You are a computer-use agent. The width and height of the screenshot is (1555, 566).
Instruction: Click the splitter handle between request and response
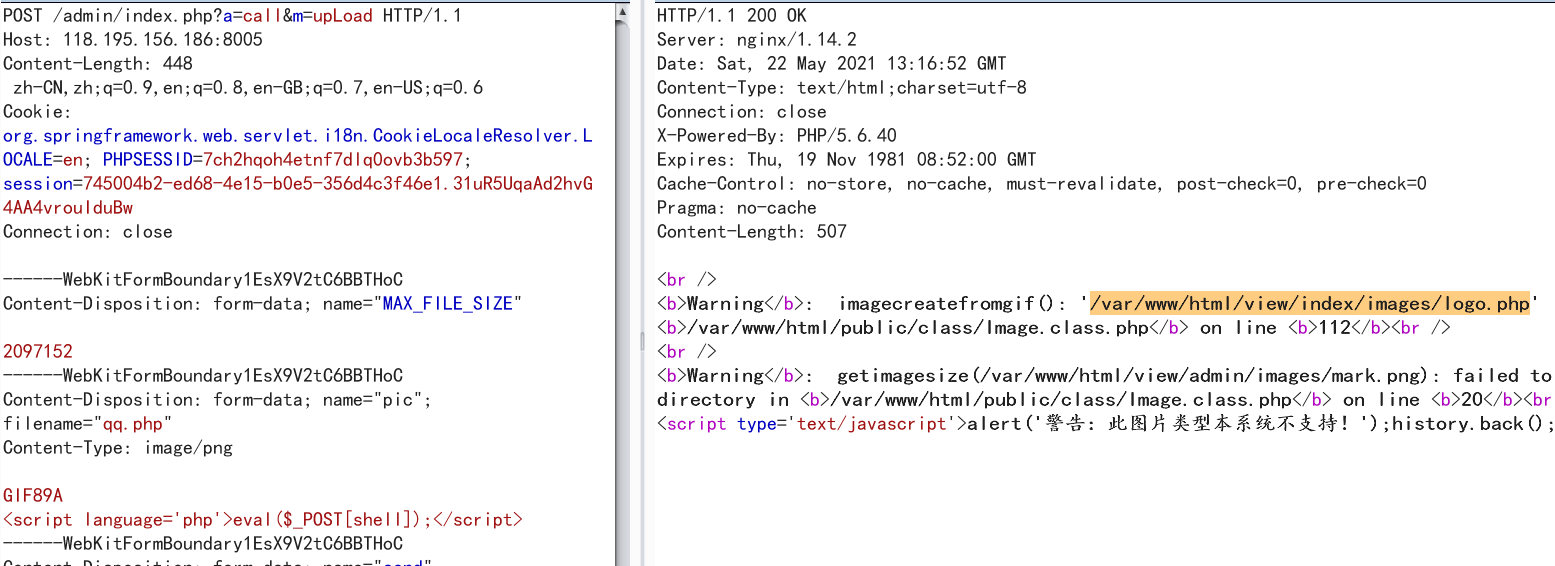pyautogui.click(x=644, y=341)
